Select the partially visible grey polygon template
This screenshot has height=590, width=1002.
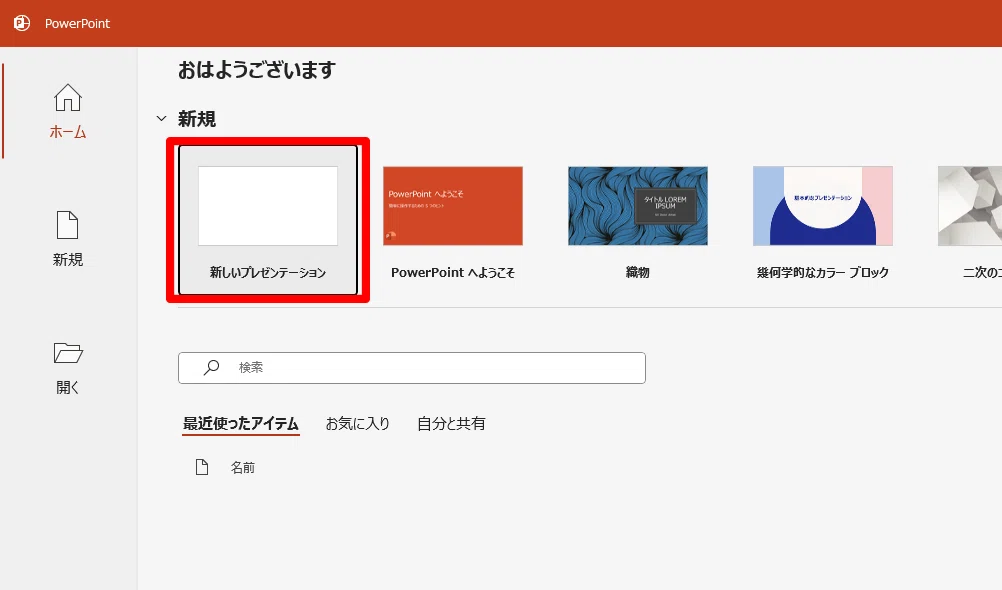point(969,206)
